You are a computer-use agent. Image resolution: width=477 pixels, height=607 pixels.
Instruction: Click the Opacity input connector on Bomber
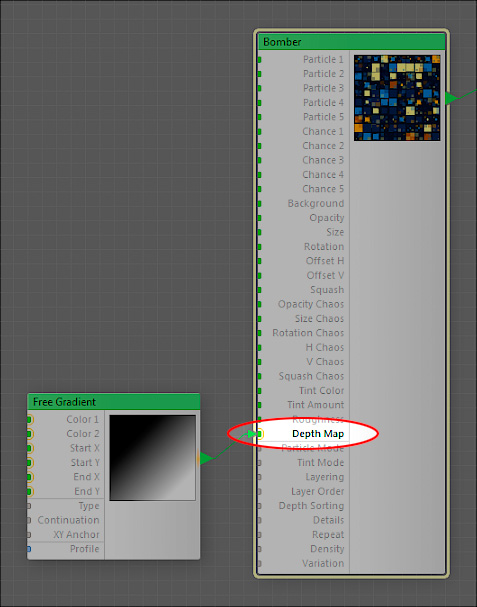coord(259,218)
